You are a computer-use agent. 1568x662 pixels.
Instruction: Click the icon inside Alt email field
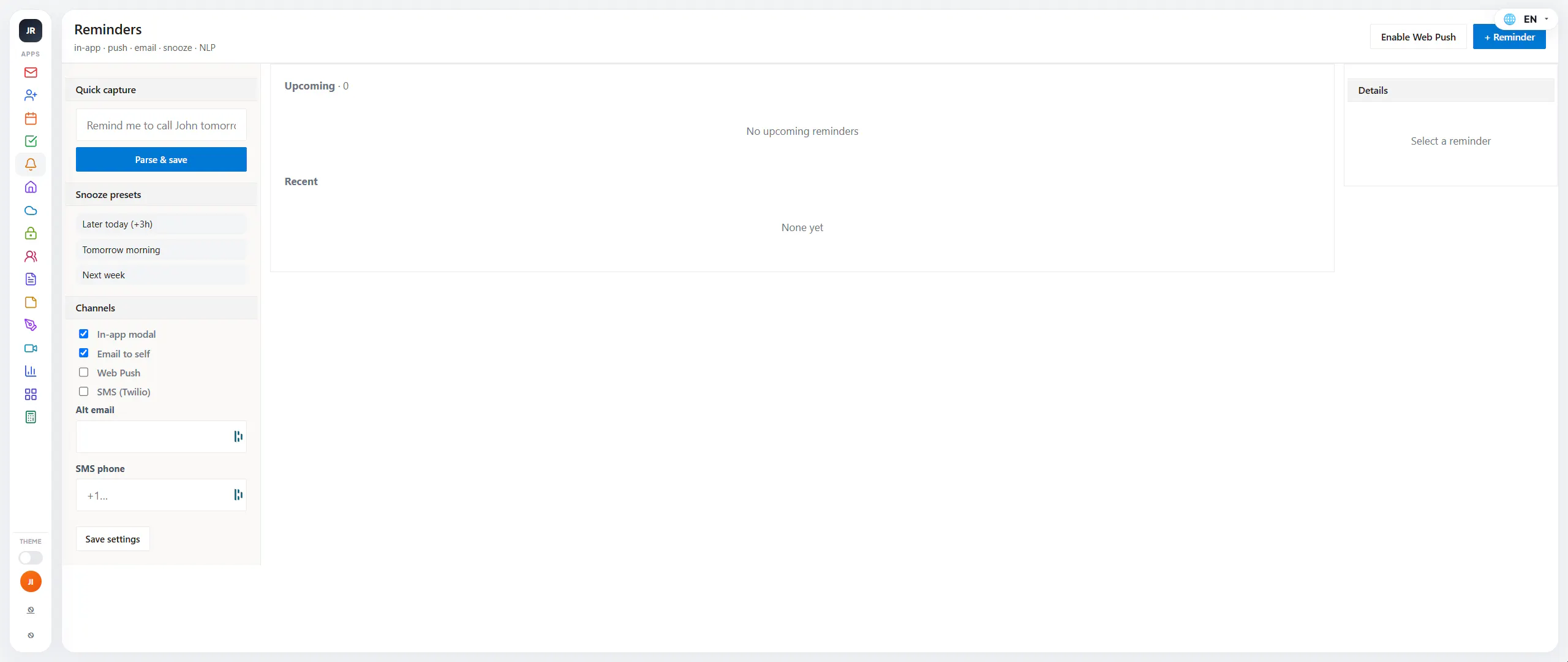click(238, 436)
